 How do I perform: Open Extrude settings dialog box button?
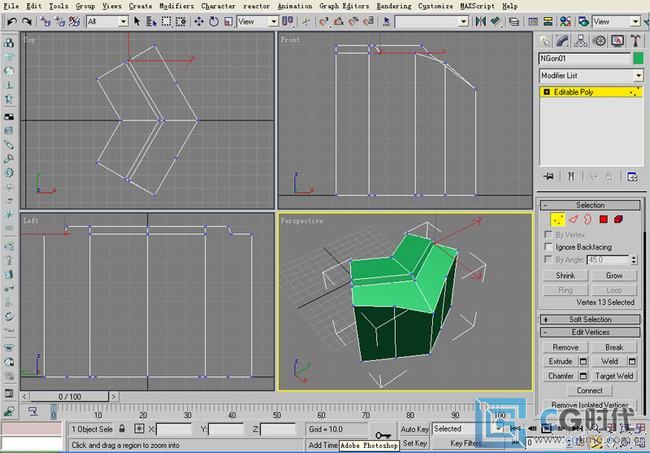coord(583,362)
